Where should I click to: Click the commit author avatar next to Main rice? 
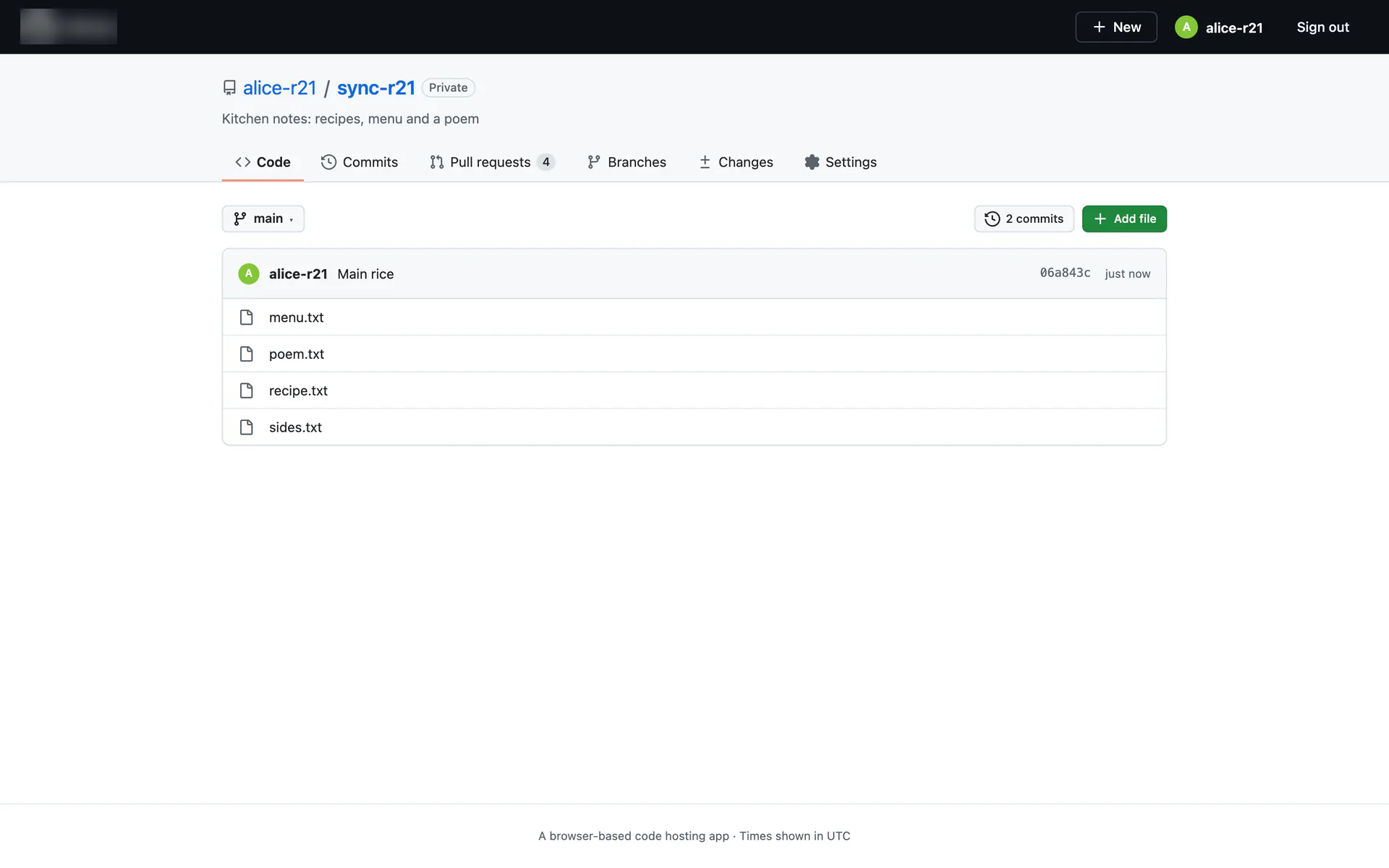click(x=249, y=273)
